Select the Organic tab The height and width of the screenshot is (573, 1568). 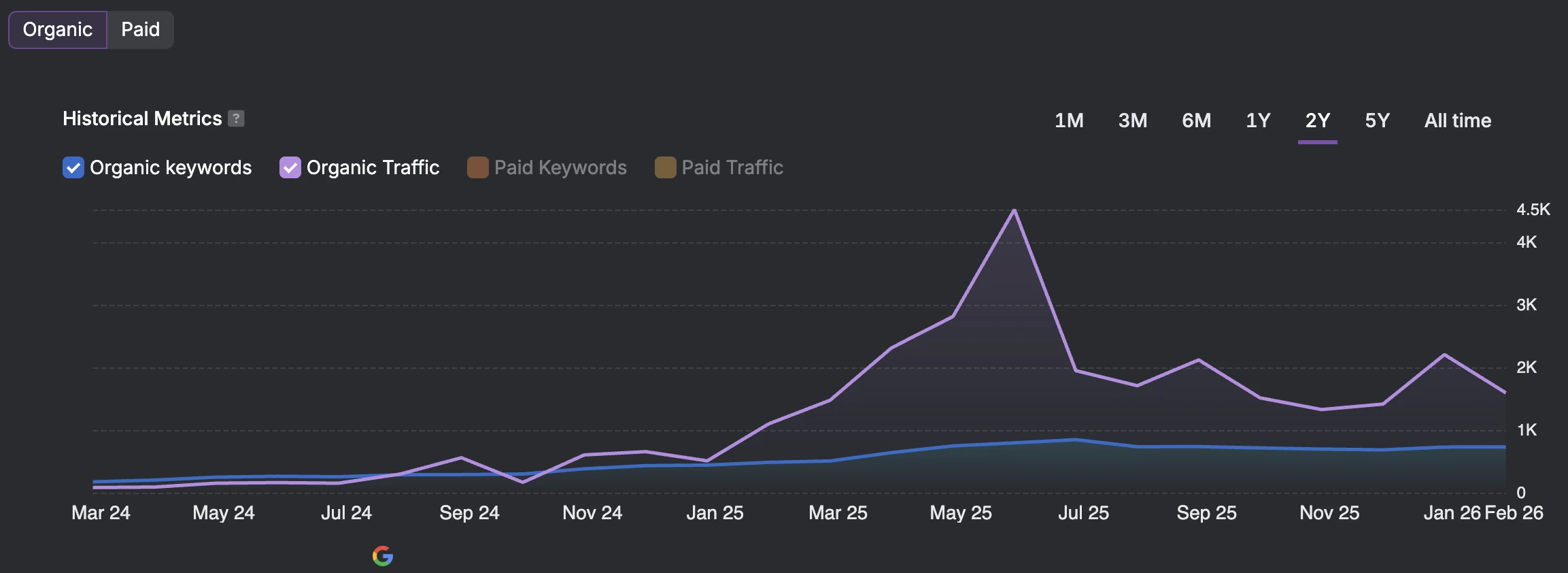(x=58, y=30)
